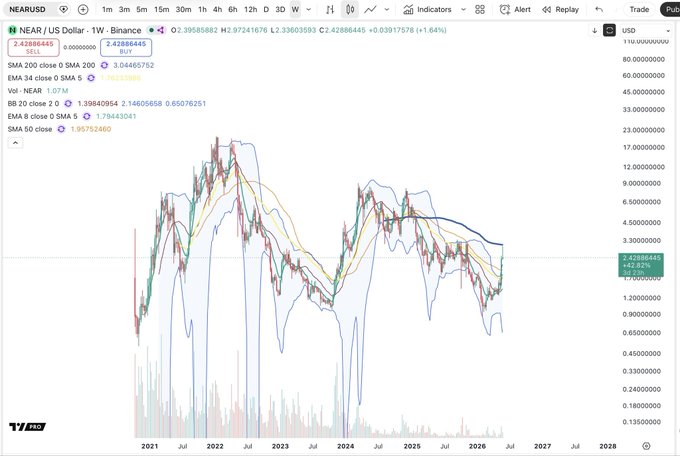Choose the candlestick chart style icon
680x456 pixels.
point(350,9)
